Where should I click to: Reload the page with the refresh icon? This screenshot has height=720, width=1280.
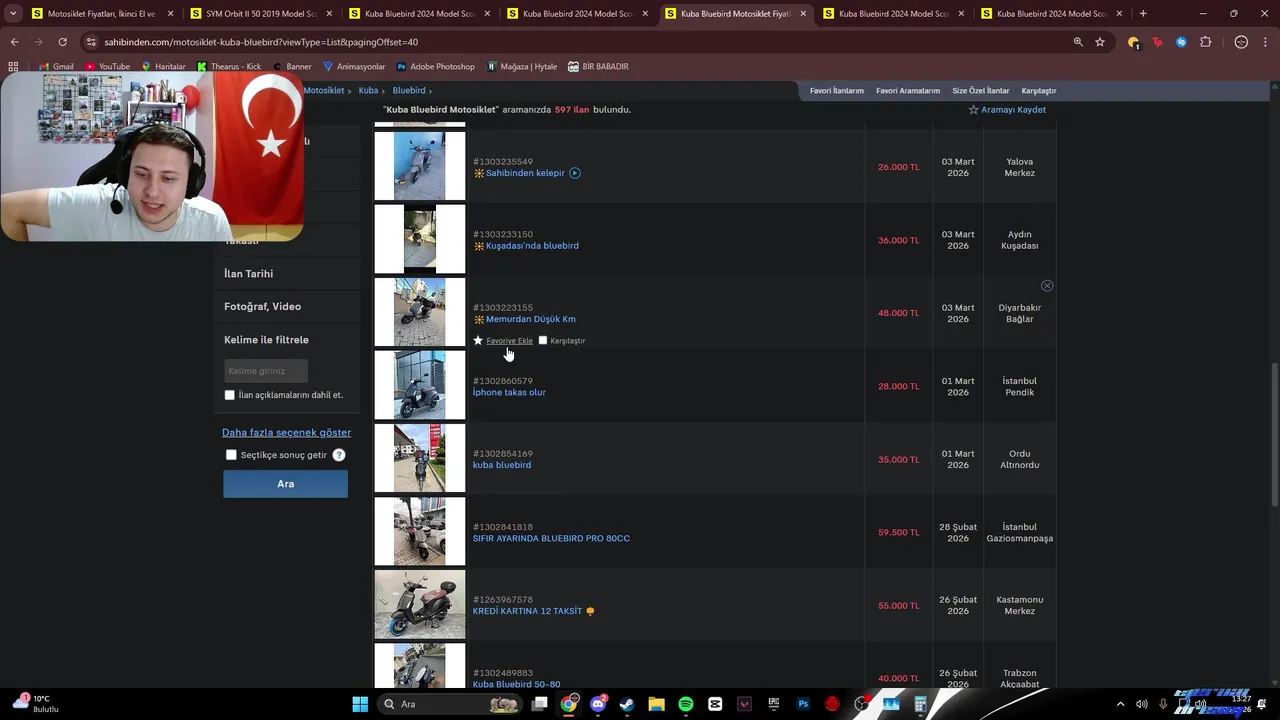coord(62,42)
